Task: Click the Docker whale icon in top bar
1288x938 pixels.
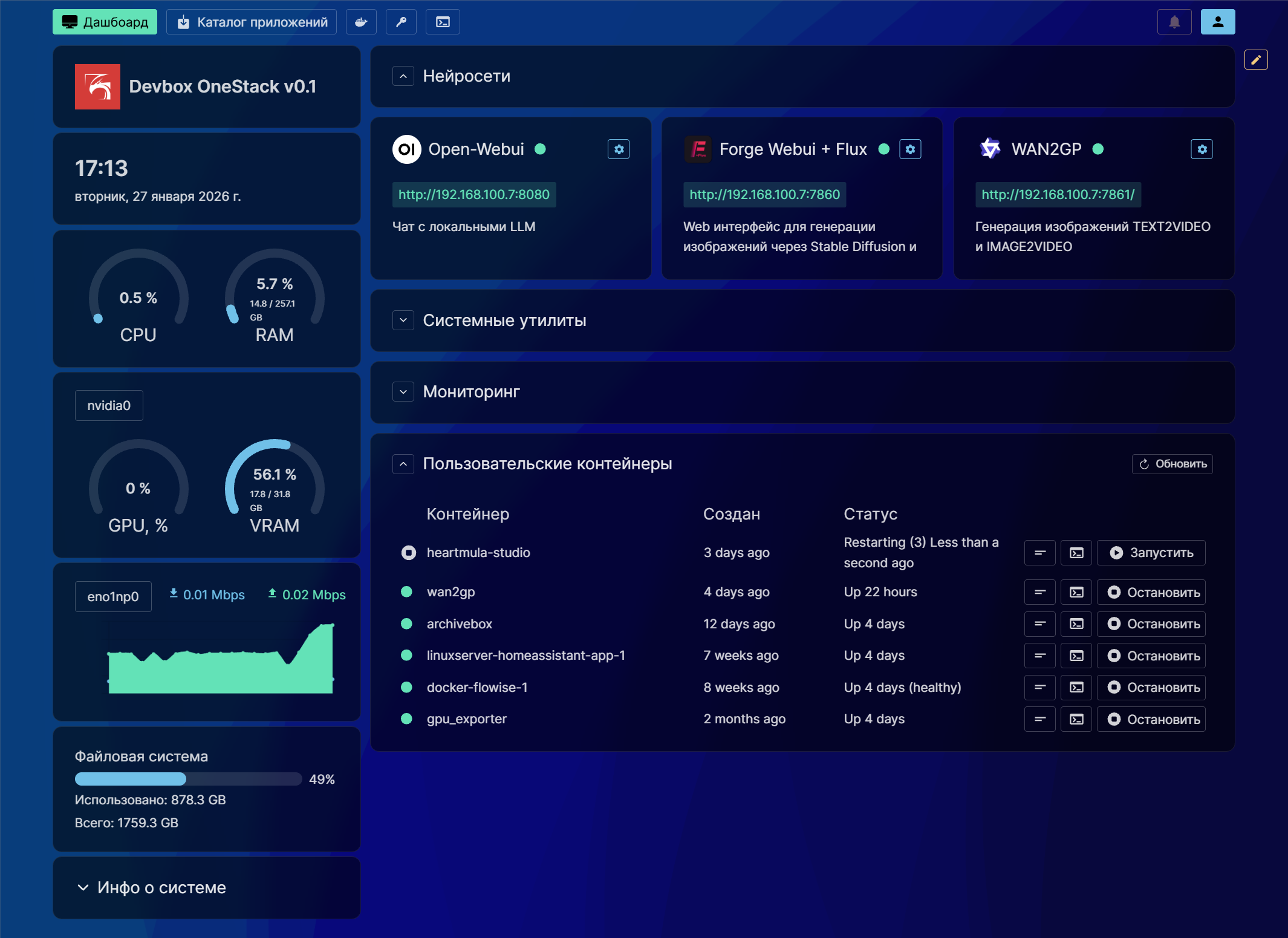Action: (361, 22)
